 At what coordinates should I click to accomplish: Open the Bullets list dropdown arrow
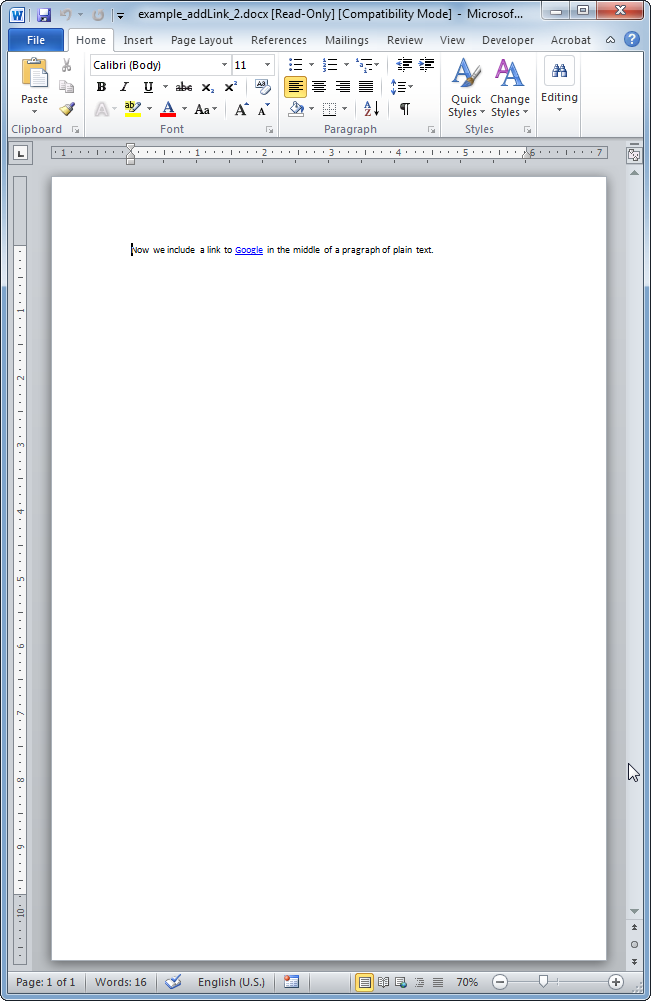[311, 64]
